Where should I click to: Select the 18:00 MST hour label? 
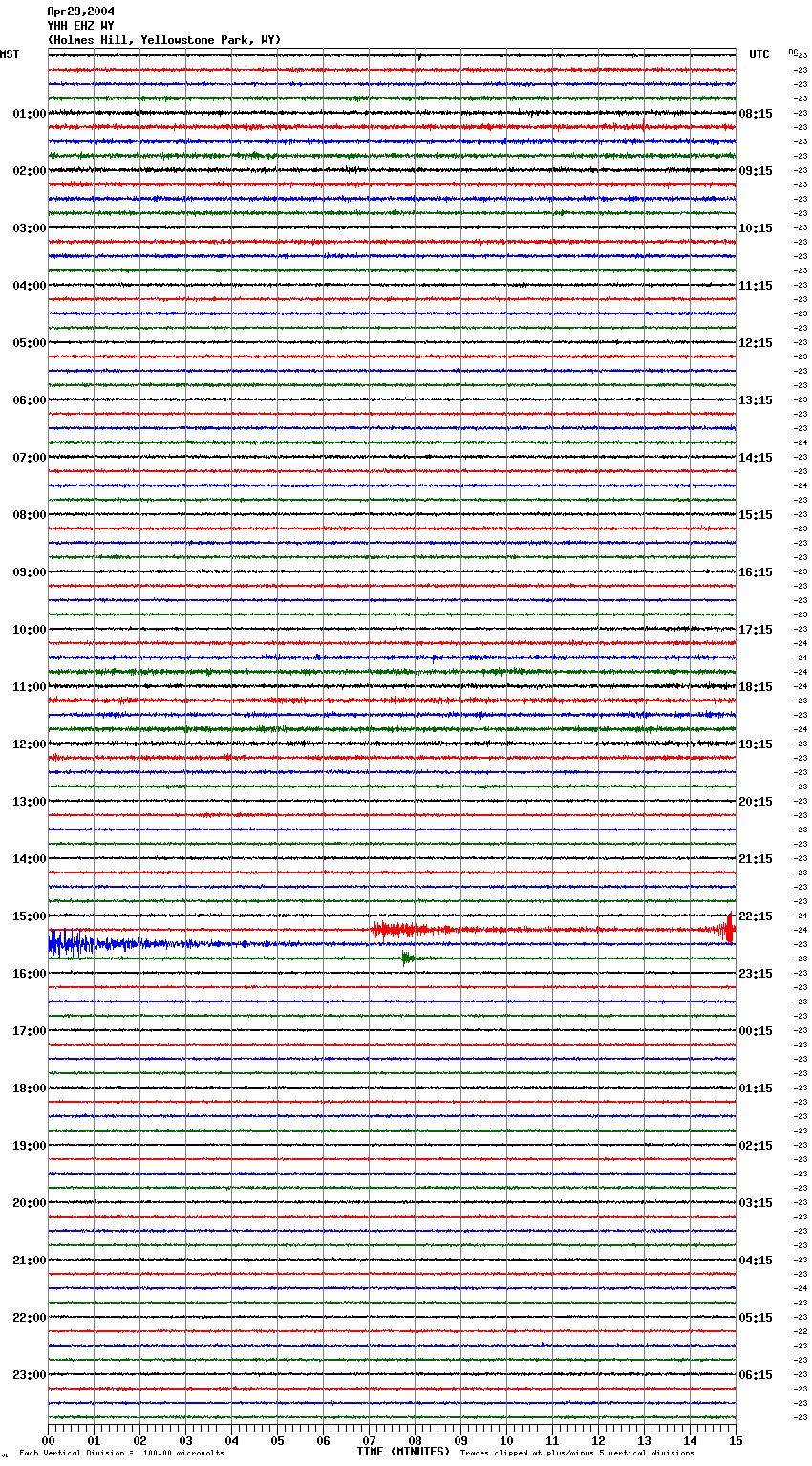(x=30, y=1089)
